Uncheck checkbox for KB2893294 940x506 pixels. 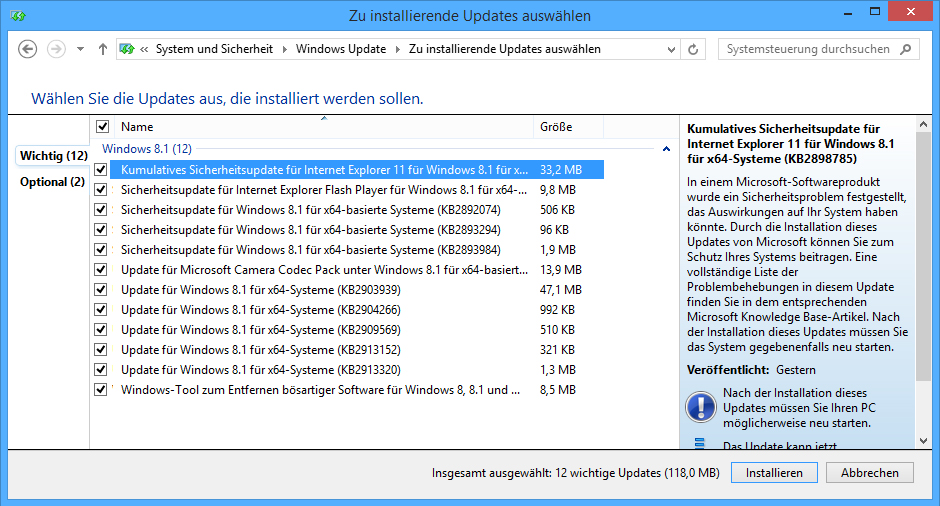101,230
